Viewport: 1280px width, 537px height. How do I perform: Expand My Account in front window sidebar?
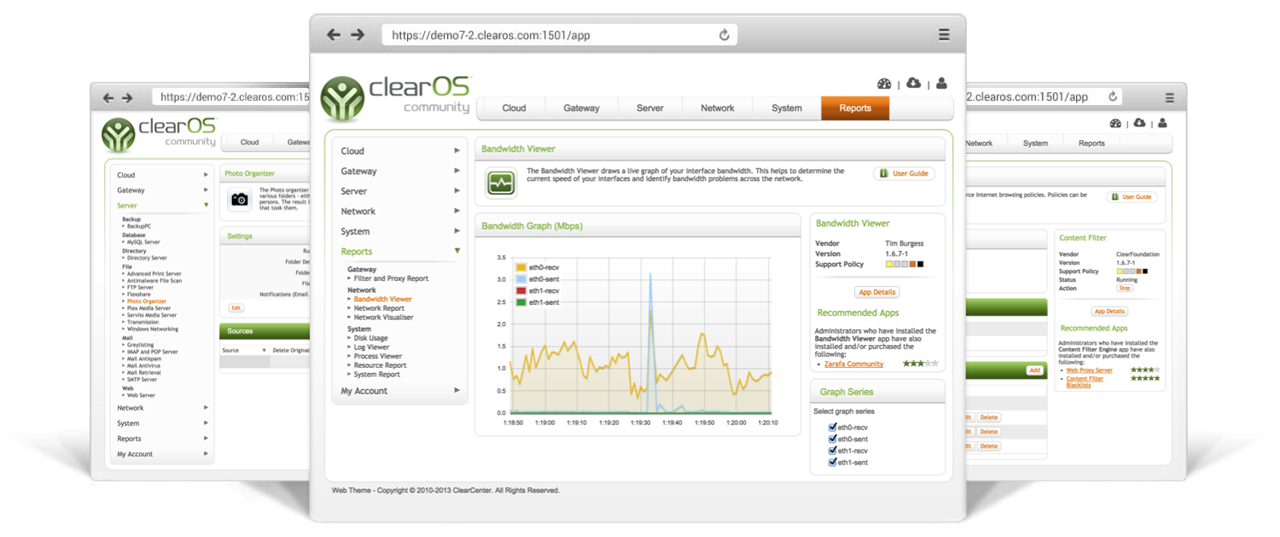[x=400, y=391]
